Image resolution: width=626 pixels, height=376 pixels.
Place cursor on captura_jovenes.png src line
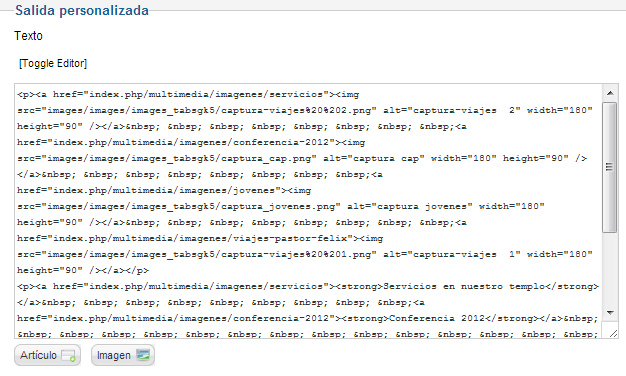pyautogui.click(x=281, y=206)
